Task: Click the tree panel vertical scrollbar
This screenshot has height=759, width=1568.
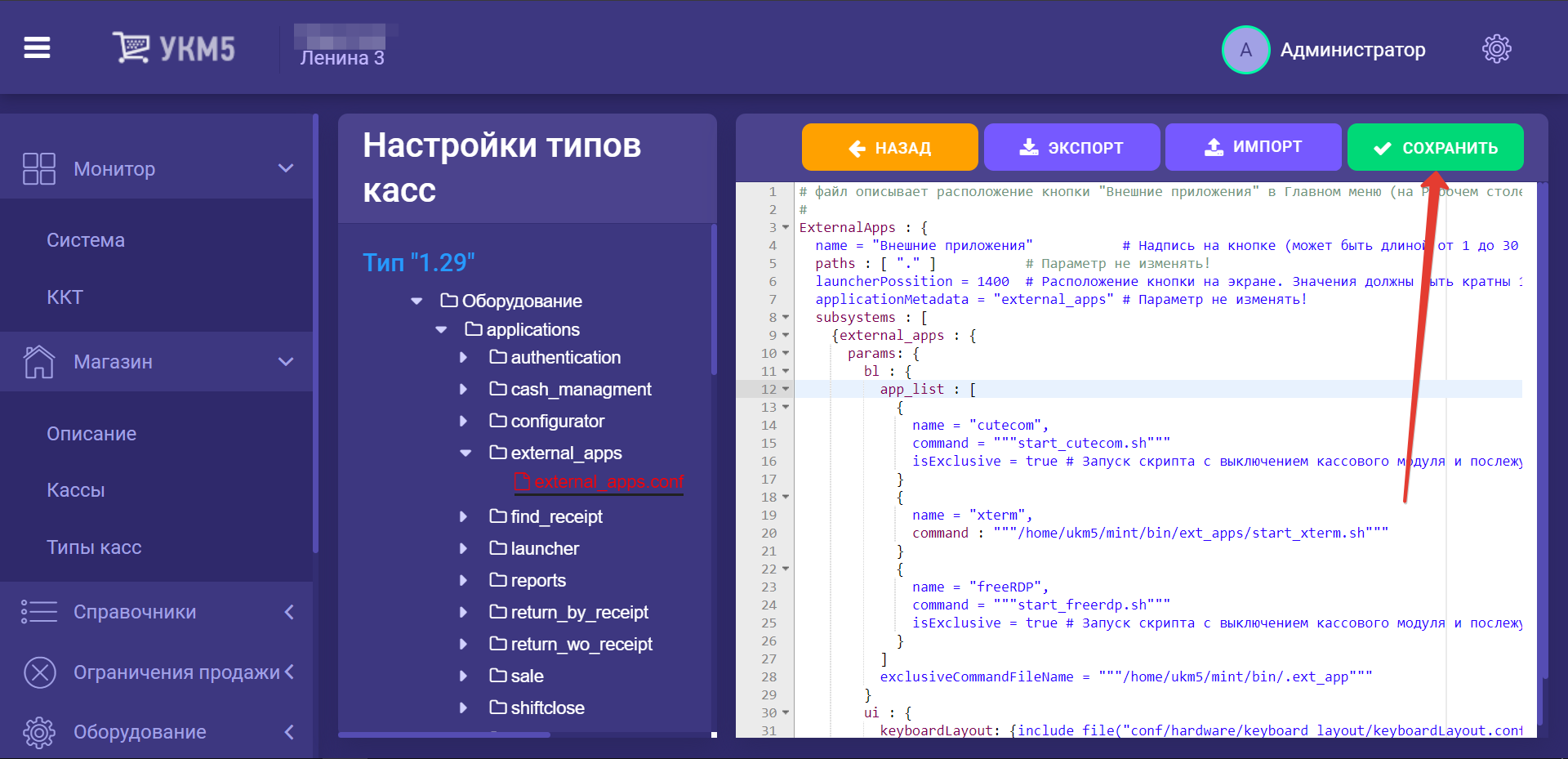Action: point(714,298)
